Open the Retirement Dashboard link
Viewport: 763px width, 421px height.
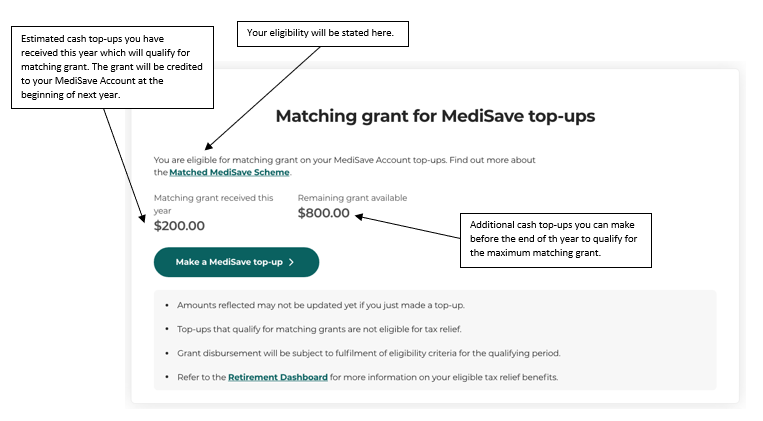point(278,377)
